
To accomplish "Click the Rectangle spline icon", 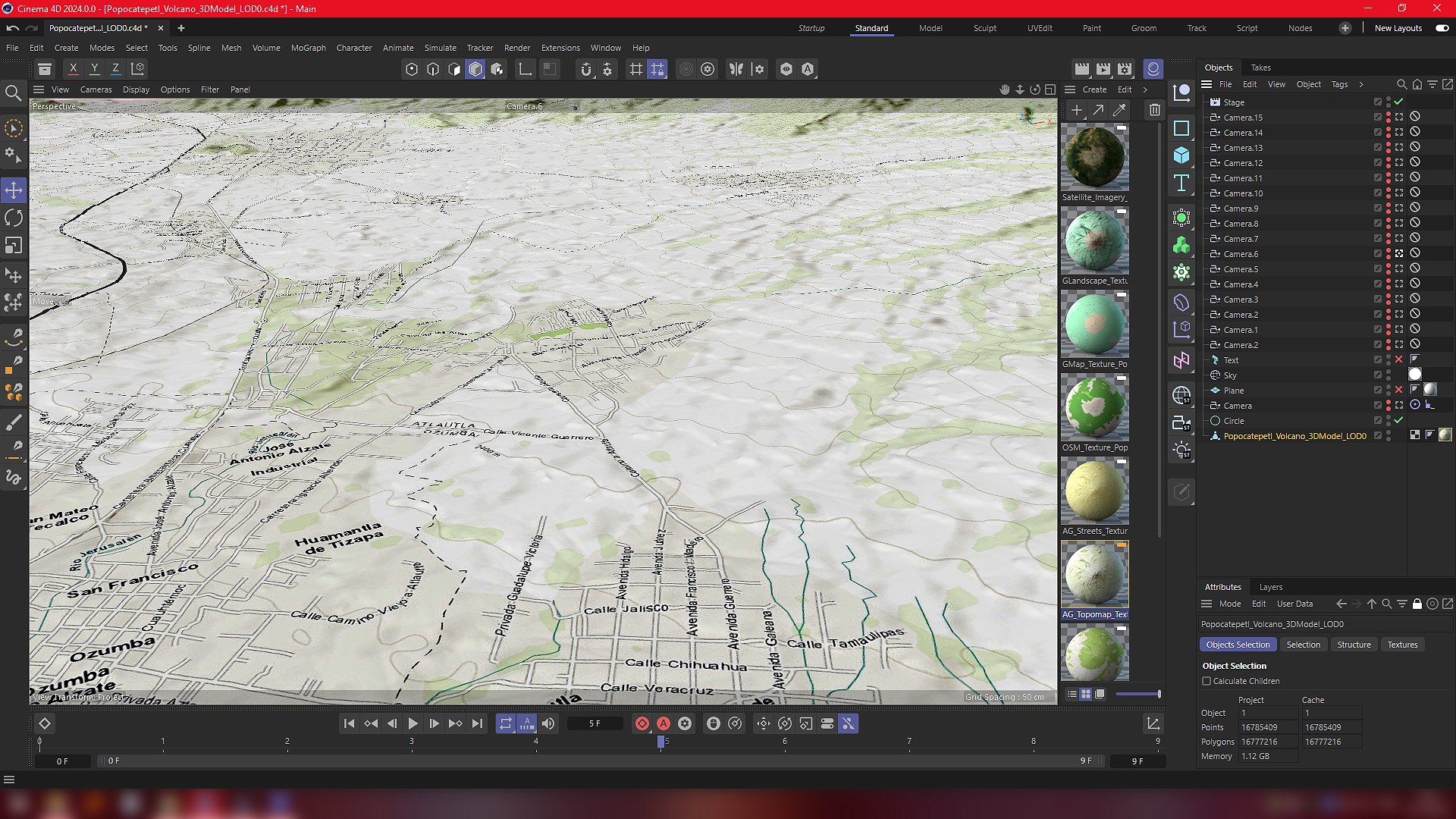I will pyautogui.click(x=1181, y=128).
